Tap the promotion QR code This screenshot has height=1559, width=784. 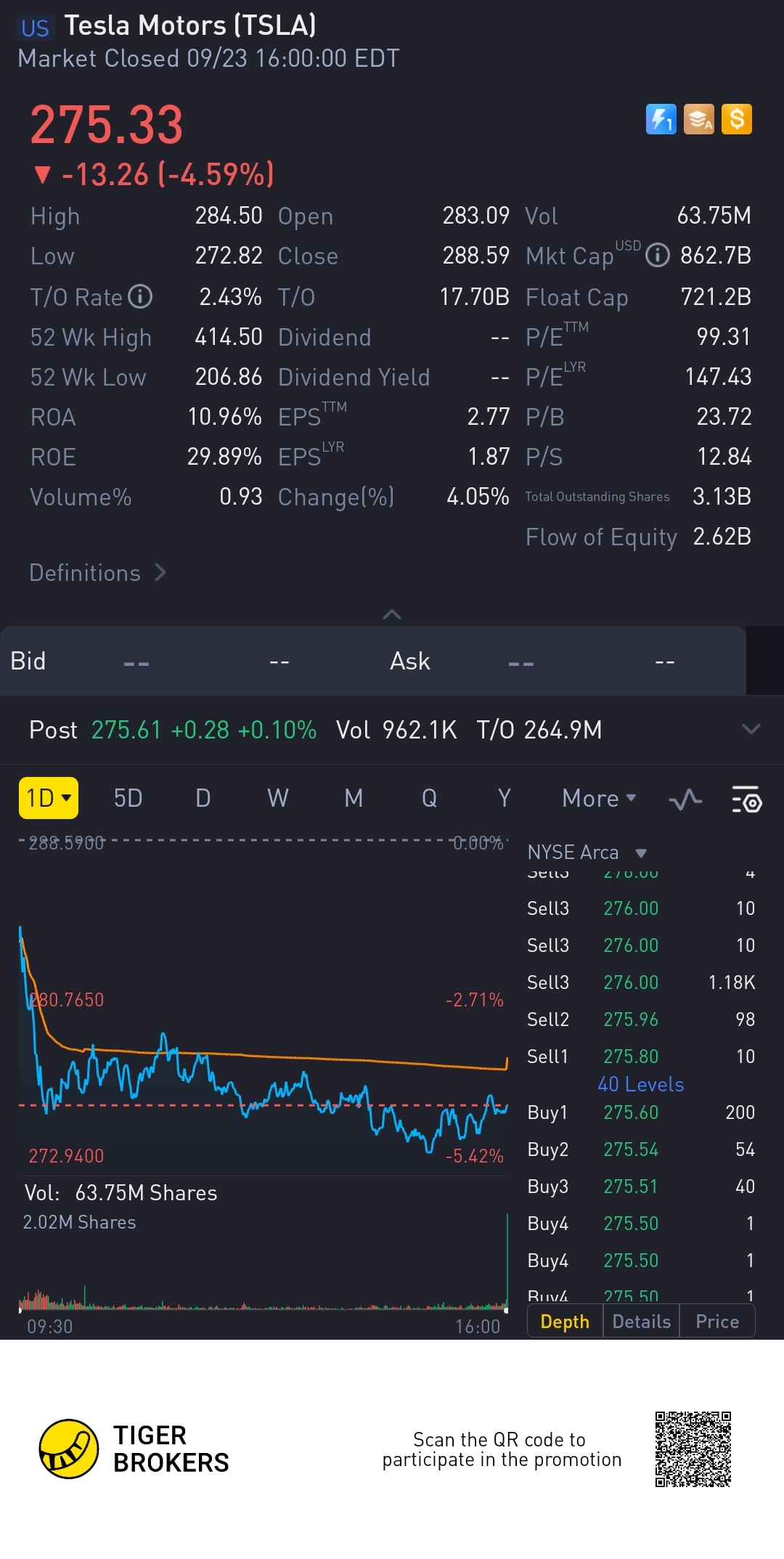[x=693, y=1449]
